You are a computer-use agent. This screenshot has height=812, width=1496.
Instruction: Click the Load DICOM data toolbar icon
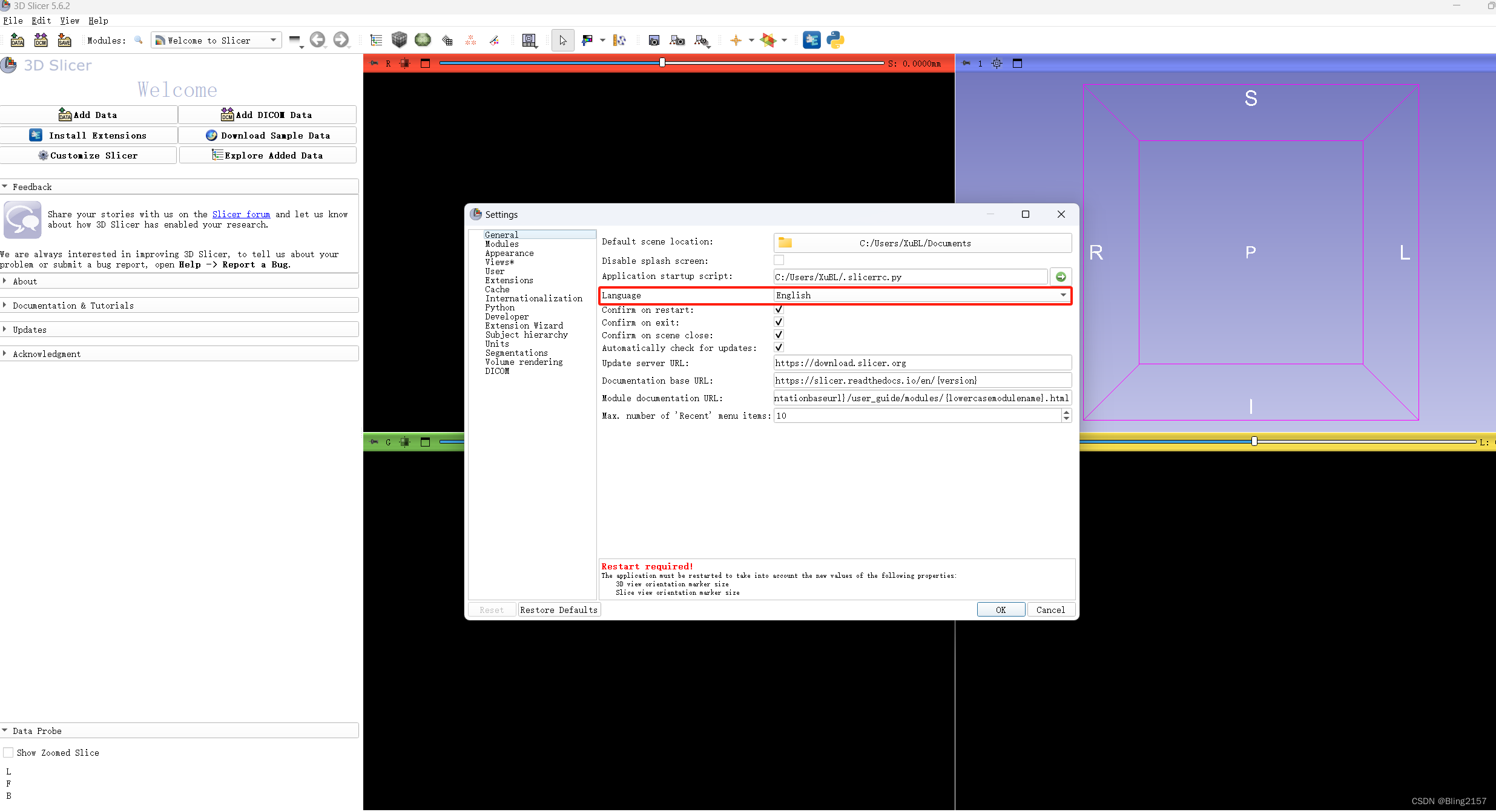(41, 41)
